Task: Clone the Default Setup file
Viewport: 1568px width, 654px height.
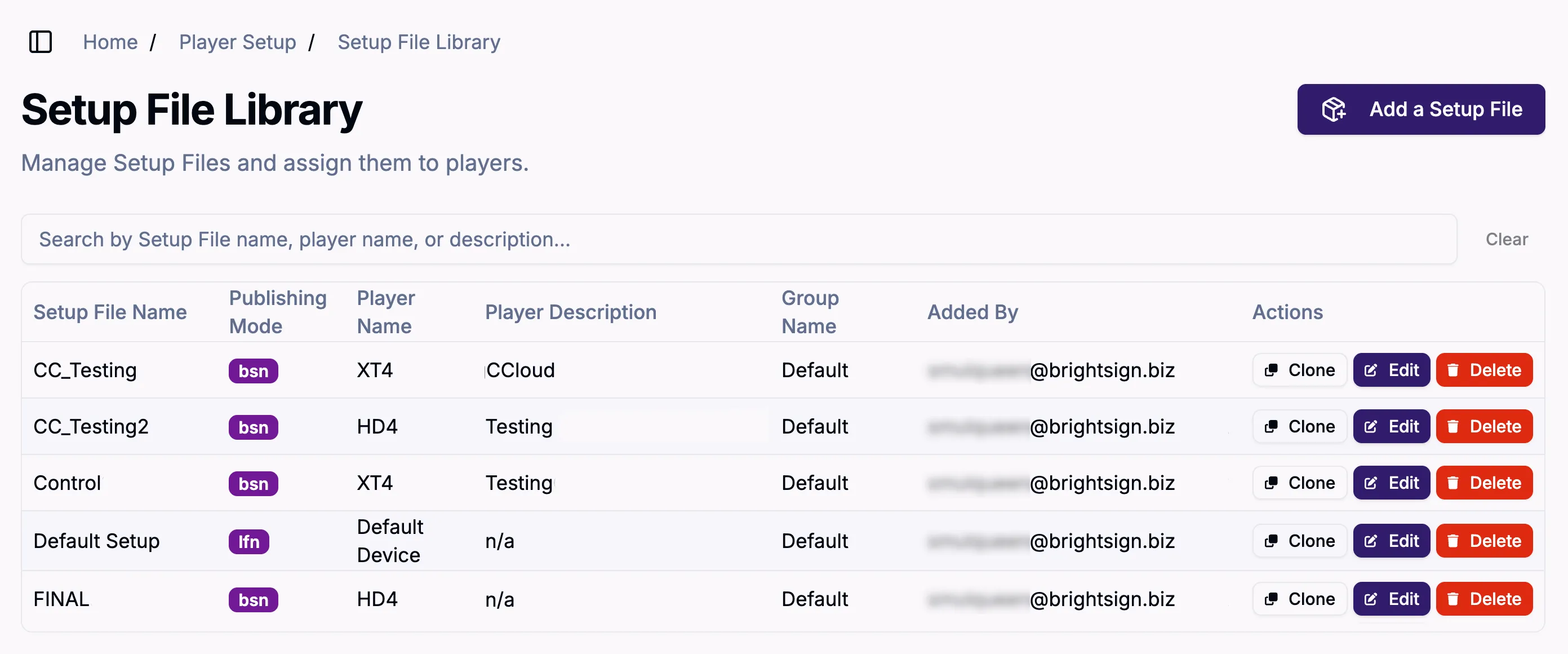Action: pyautogui.click(x=1300, y=541)
